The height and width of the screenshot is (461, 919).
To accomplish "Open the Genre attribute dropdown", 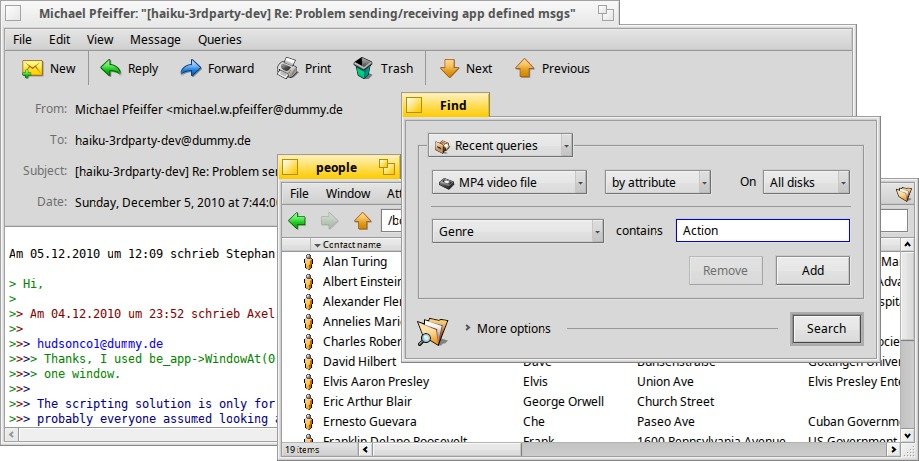I will pyautogui.click(x=518, y=231).
